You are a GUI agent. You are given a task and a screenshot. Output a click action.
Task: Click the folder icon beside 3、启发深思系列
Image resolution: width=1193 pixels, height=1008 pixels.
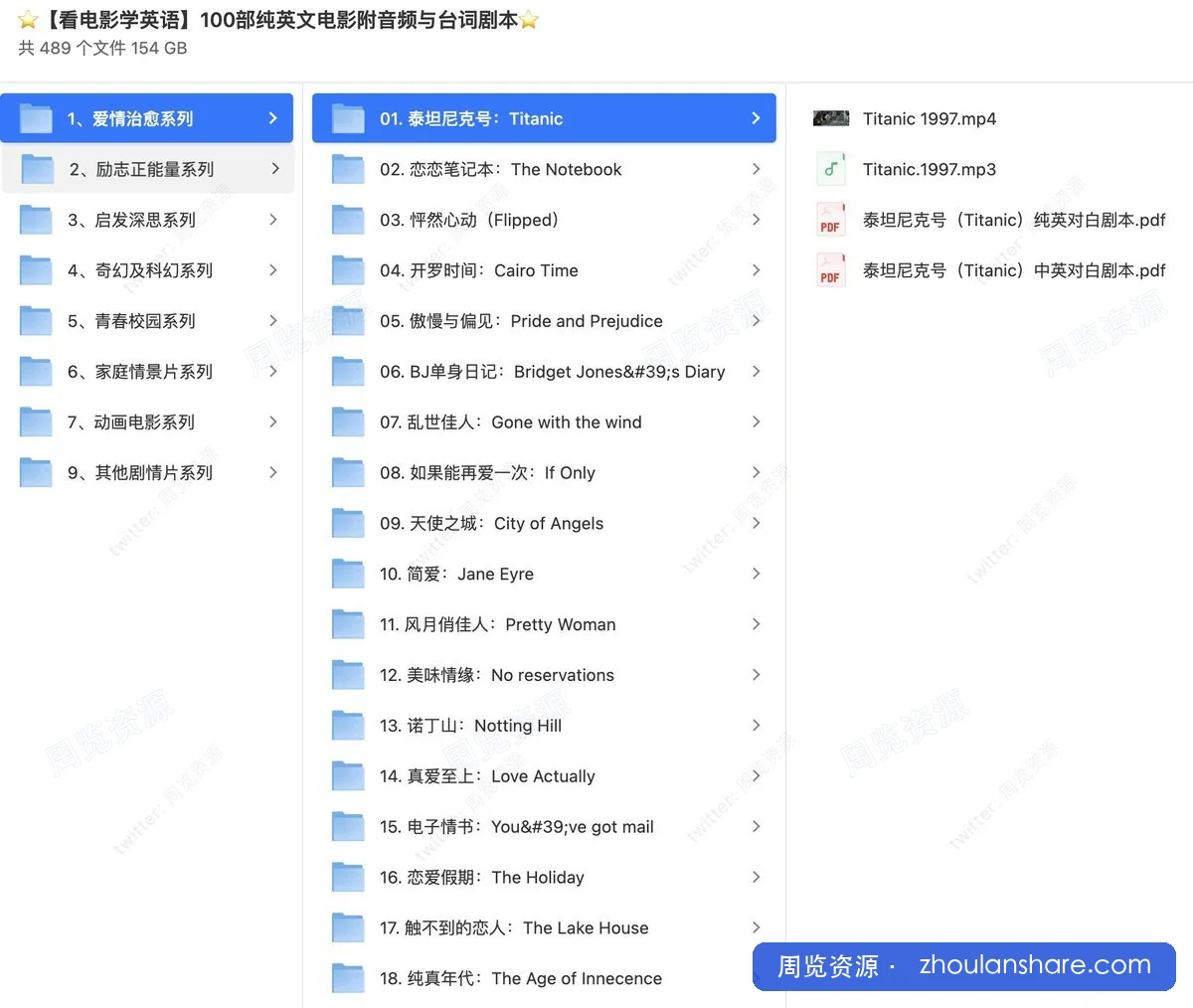(36, 220)
